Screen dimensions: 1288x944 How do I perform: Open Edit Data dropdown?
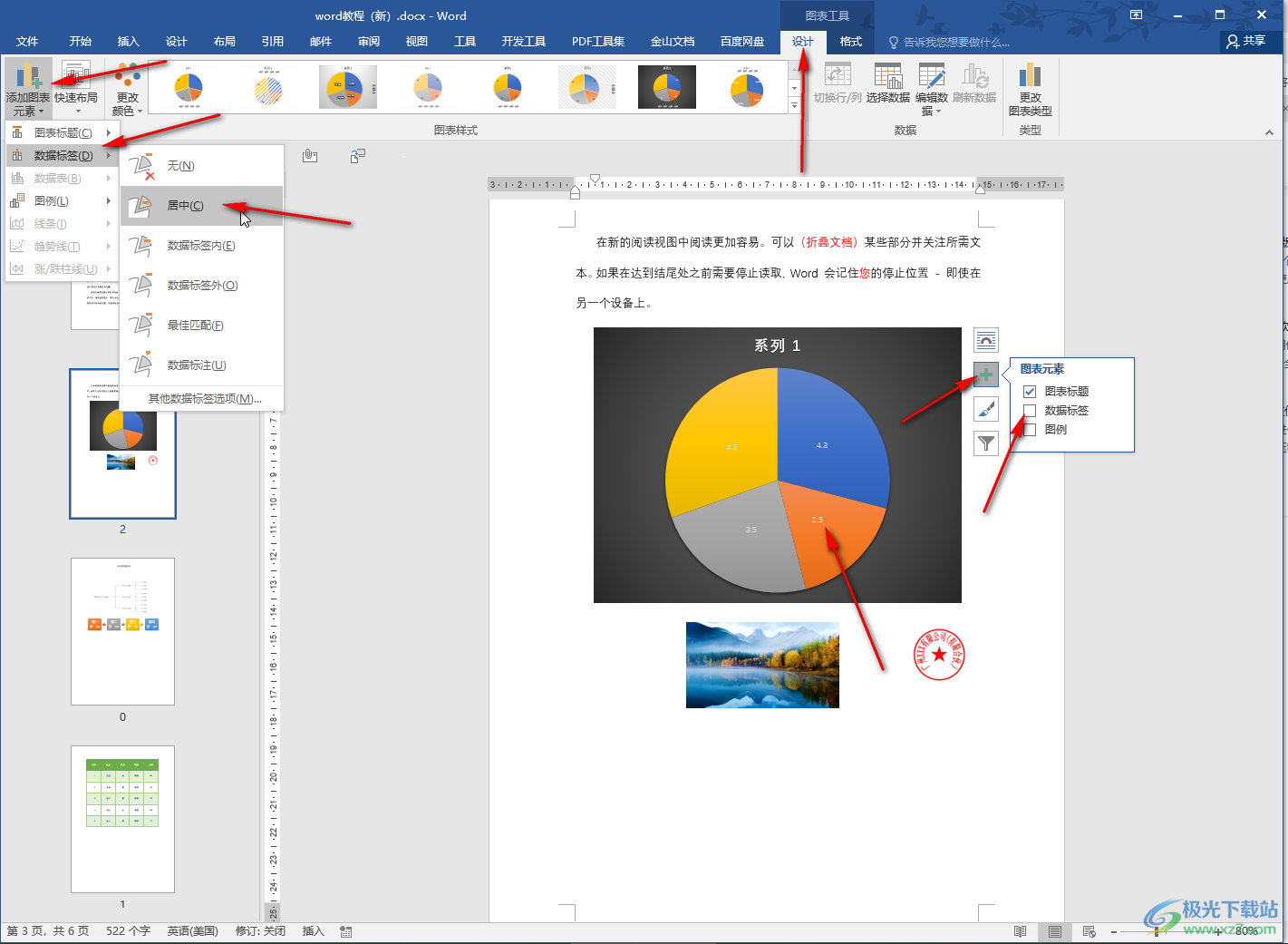point(932,89)
